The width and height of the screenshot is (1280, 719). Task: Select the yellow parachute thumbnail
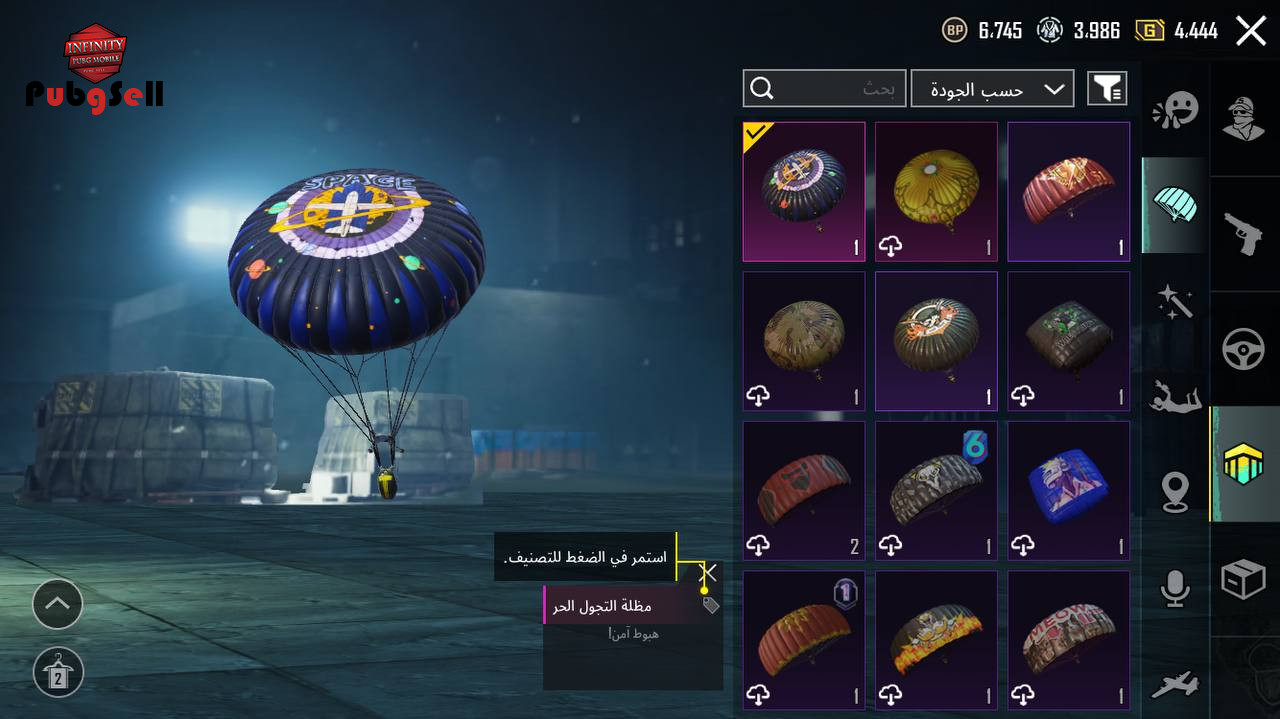(936, 192)
